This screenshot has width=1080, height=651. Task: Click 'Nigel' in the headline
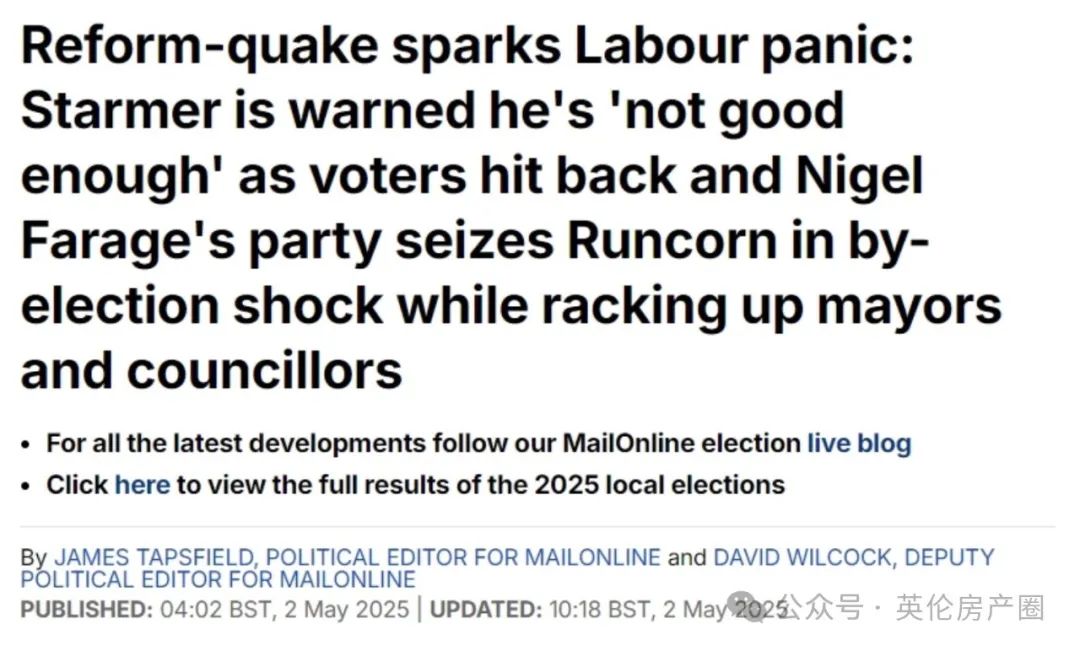click(860, 176)
